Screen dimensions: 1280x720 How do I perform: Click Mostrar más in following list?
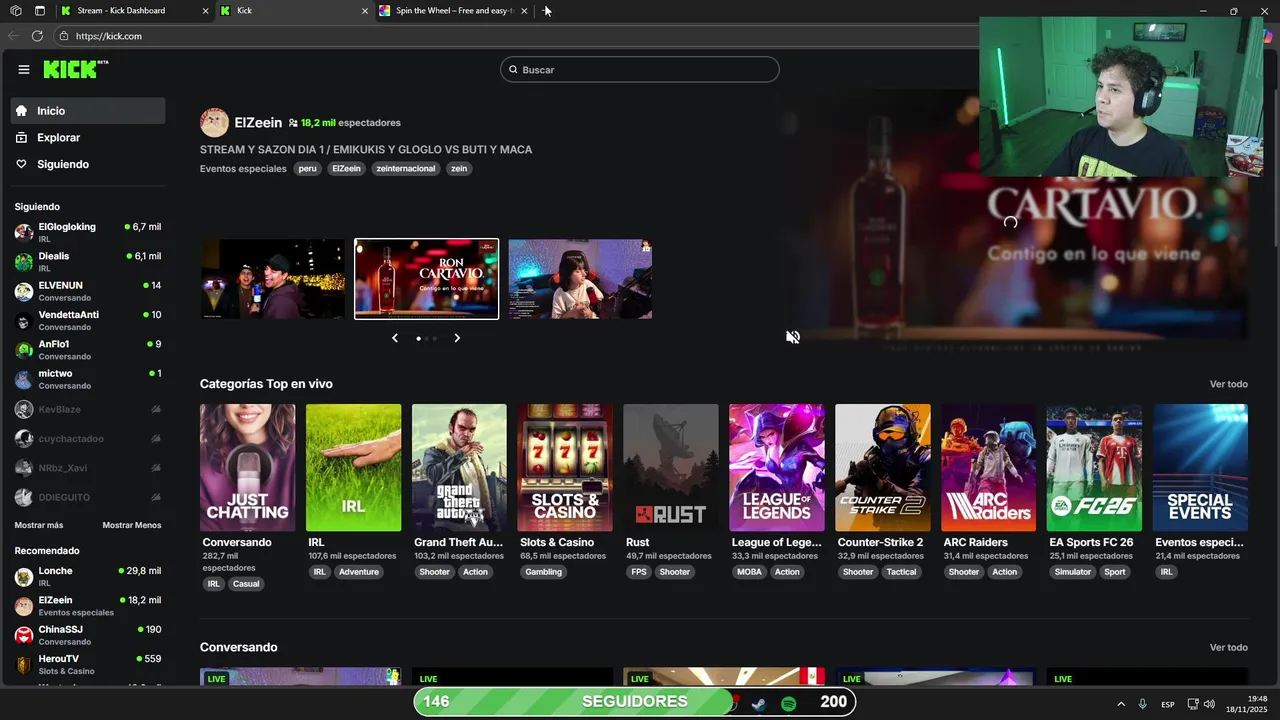pyautogui.click(x=39, y=525)
